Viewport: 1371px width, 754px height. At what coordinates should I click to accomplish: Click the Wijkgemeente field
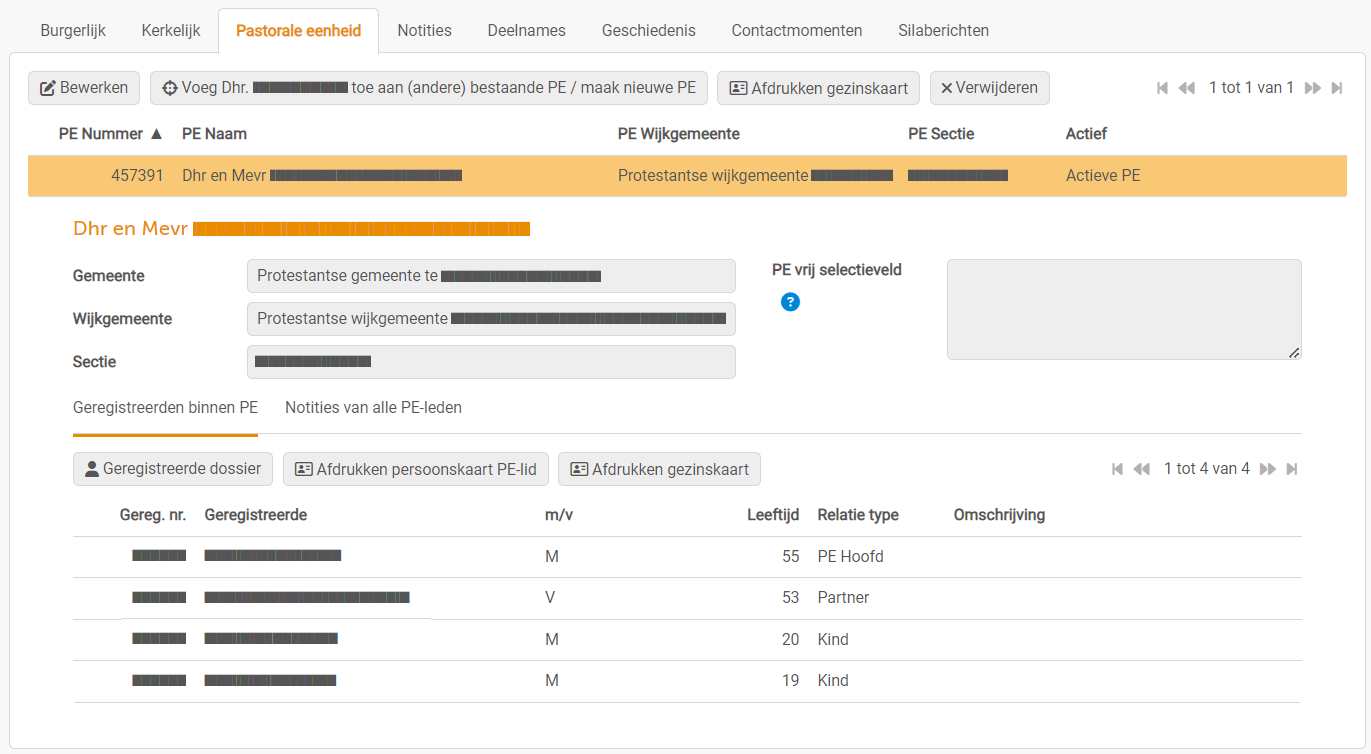point(491,319)
